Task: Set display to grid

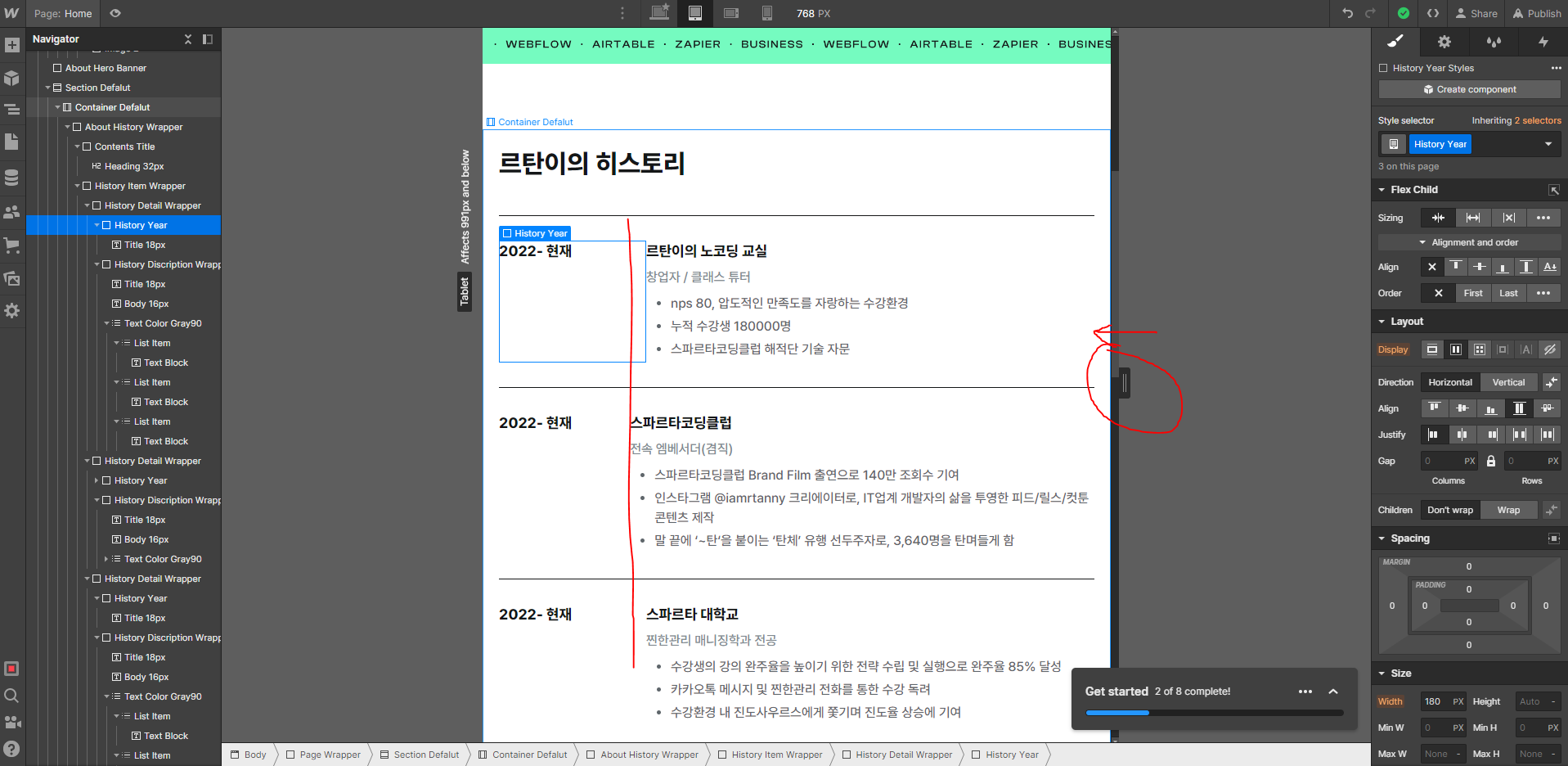Action: pyautogui.click(x=1480, y=349)
